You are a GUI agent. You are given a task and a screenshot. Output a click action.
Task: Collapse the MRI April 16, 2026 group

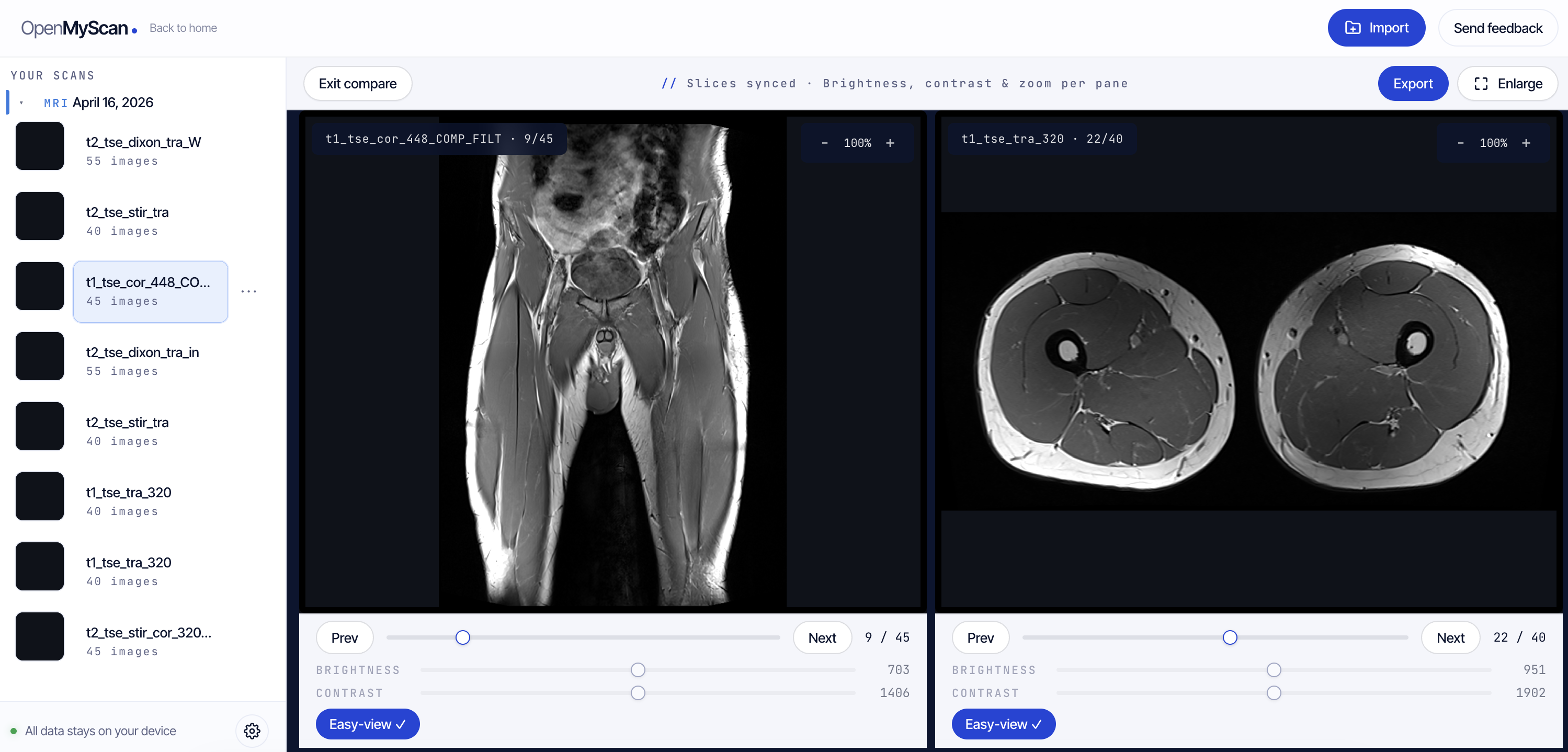coord(21,103)
